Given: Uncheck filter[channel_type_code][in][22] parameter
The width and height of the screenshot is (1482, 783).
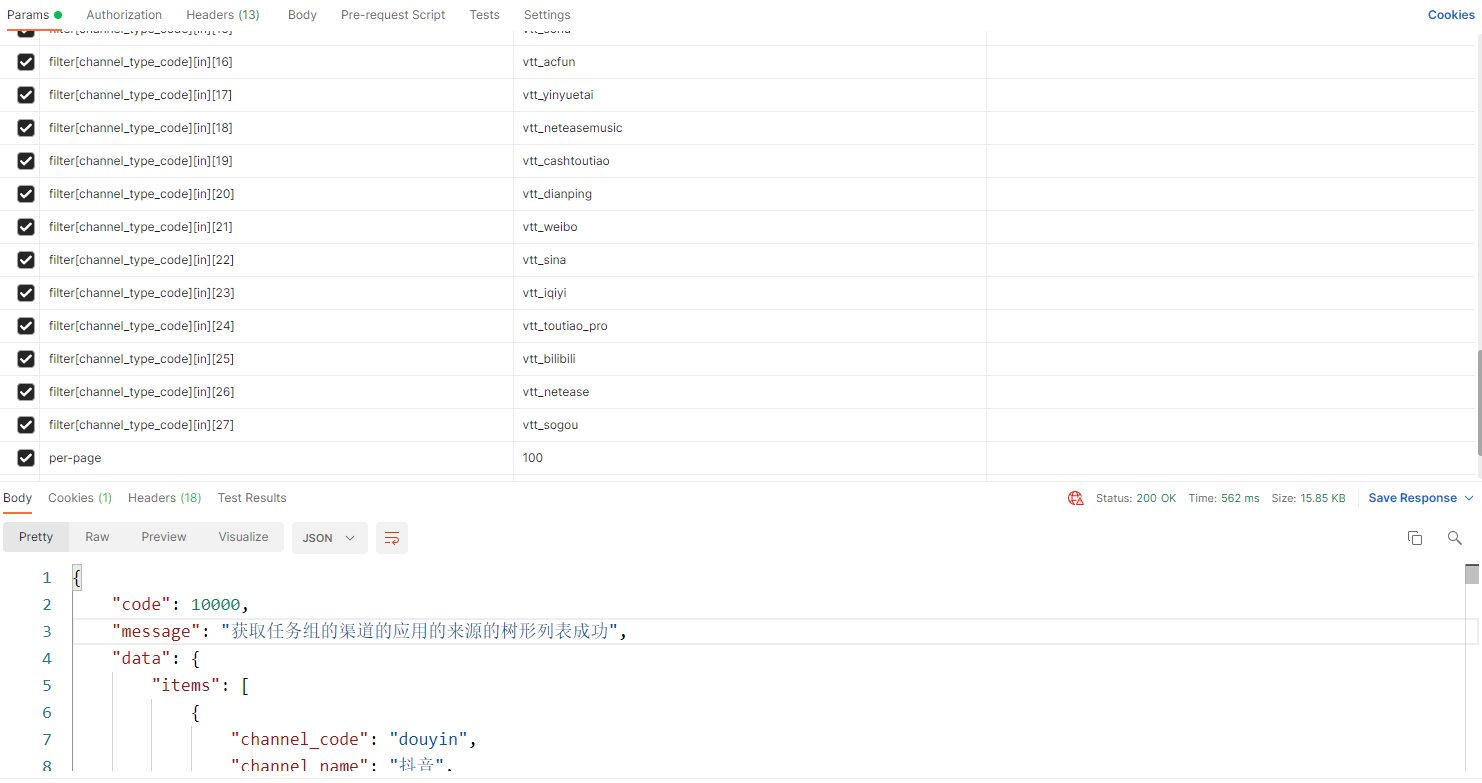Looking at the screenshot, I should (26, 260).
